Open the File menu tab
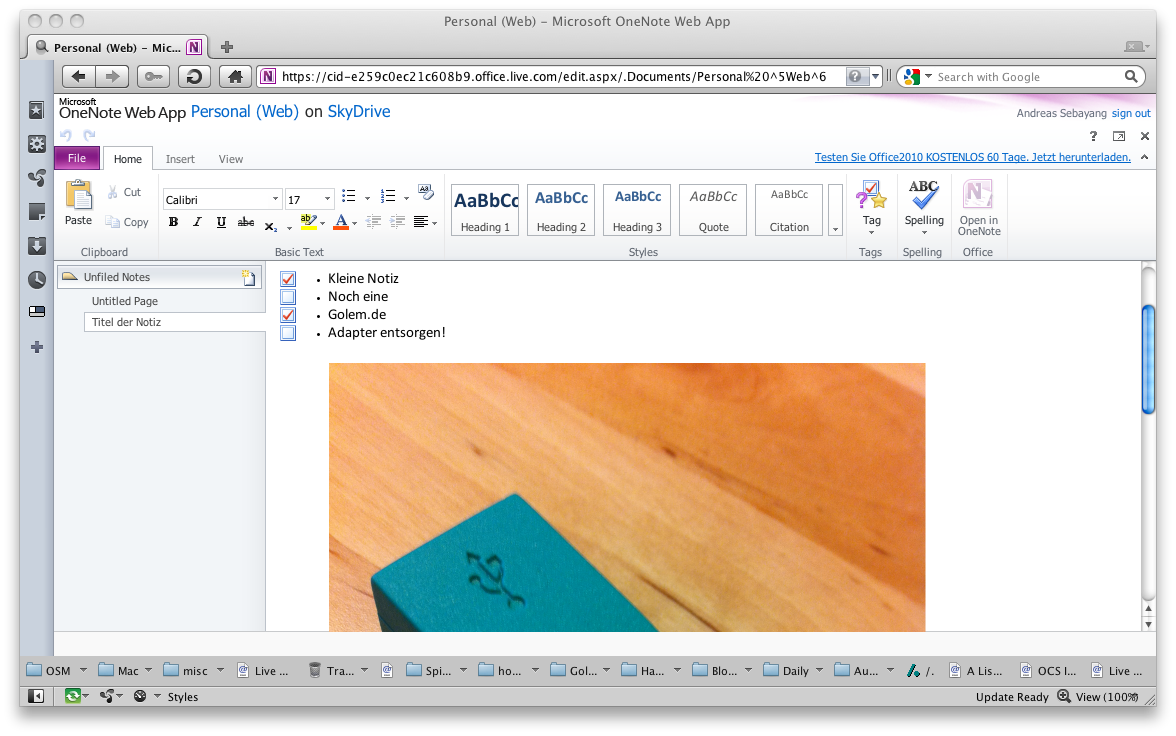 (77, 158)
